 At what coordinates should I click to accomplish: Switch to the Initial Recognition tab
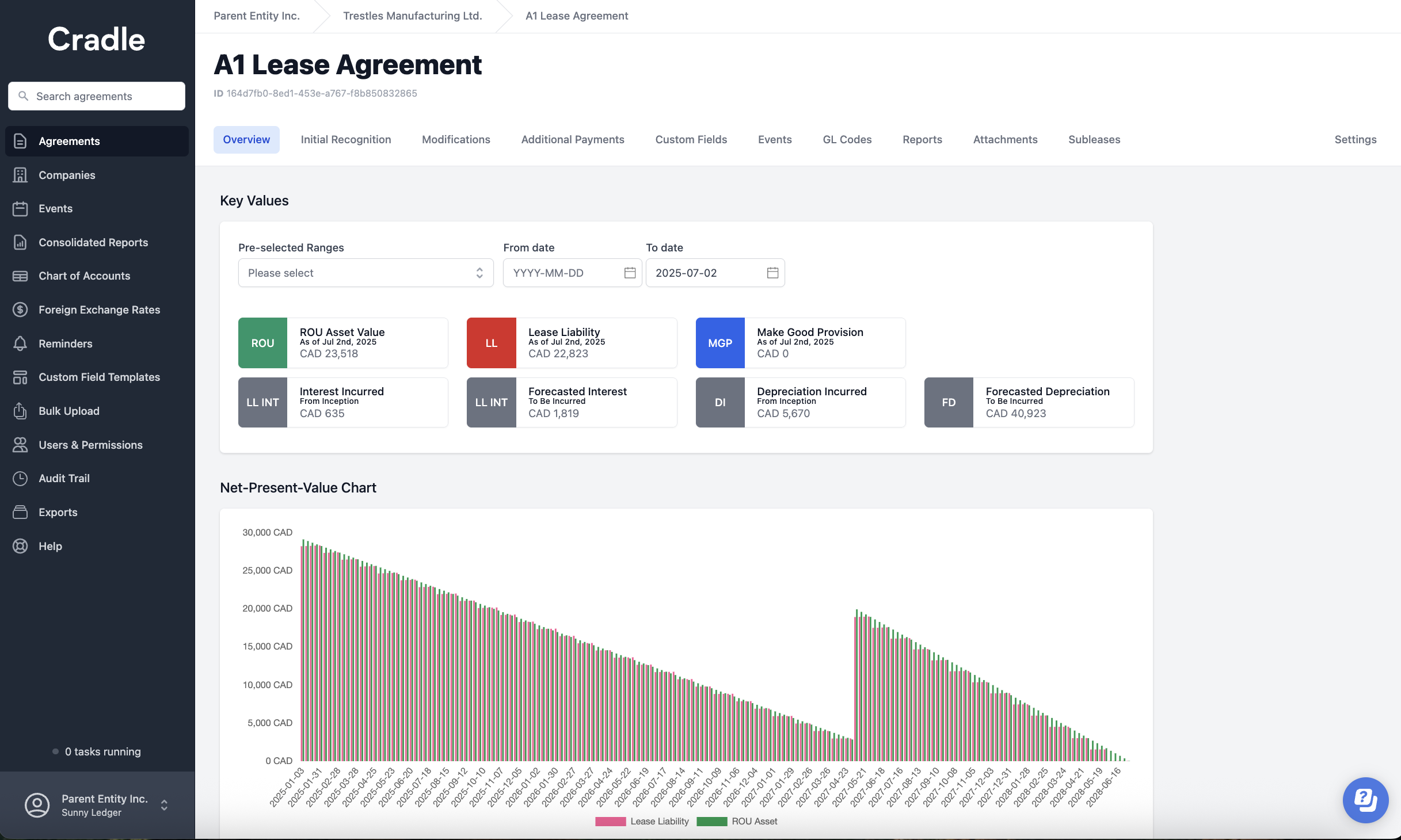click(345, 139)
